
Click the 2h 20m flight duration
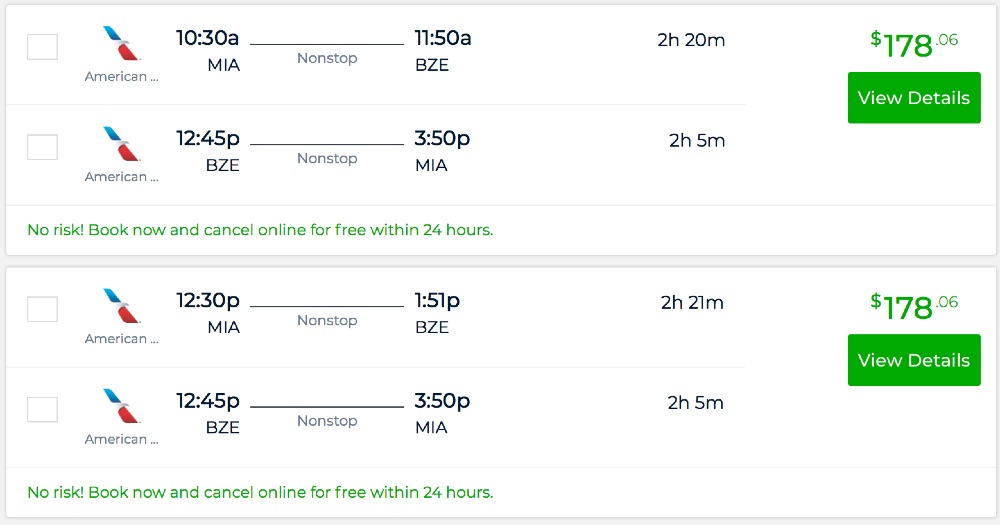[x=691, y=41]
